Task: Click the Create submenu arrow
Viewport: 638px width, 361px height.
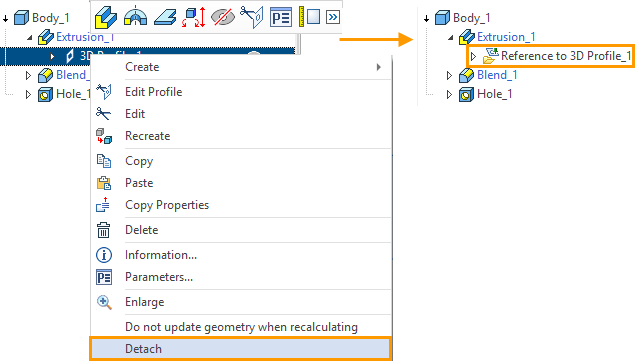Action: [379, 67]
